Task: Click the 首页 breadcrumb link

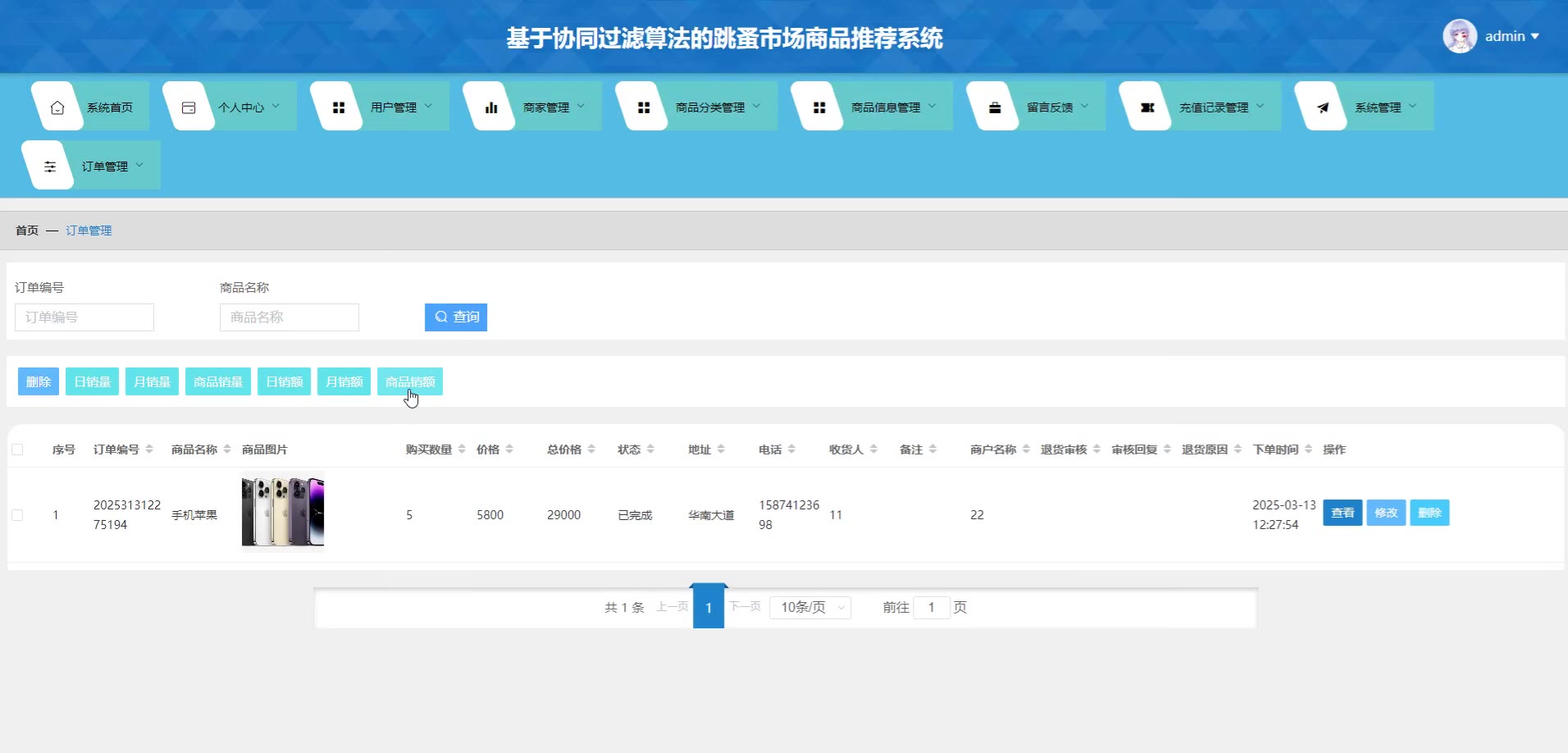Action: [x=27, y=230]
